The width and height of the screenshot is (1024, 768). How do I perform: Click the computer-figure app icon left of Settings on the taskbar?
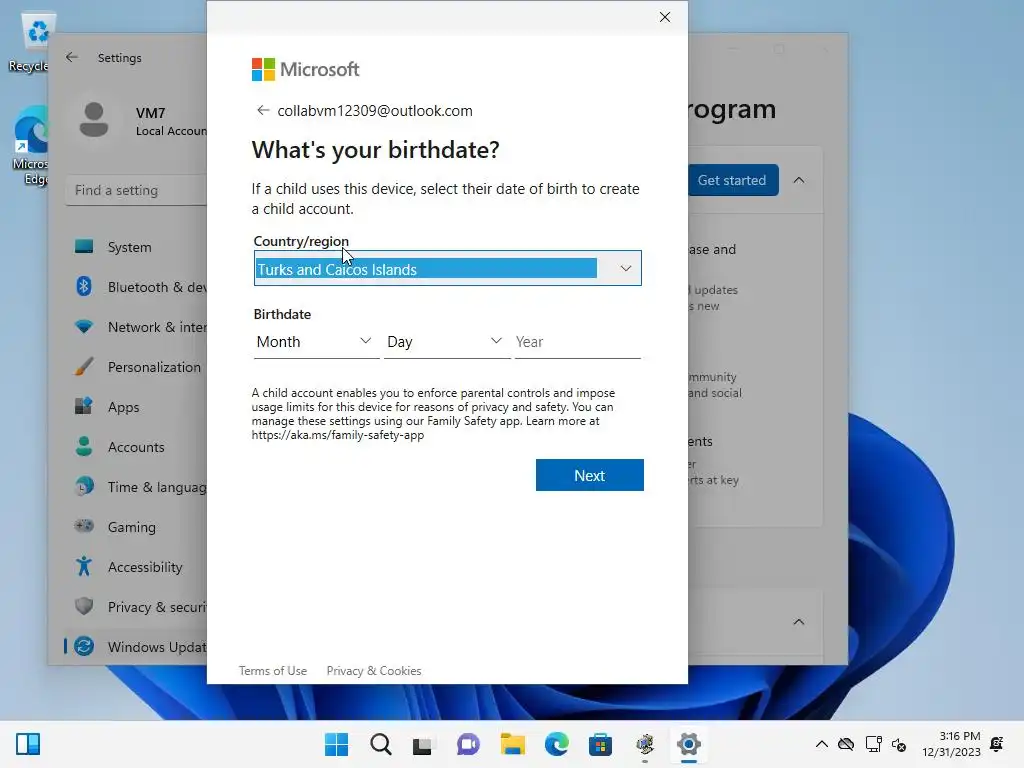click(645, 744)
